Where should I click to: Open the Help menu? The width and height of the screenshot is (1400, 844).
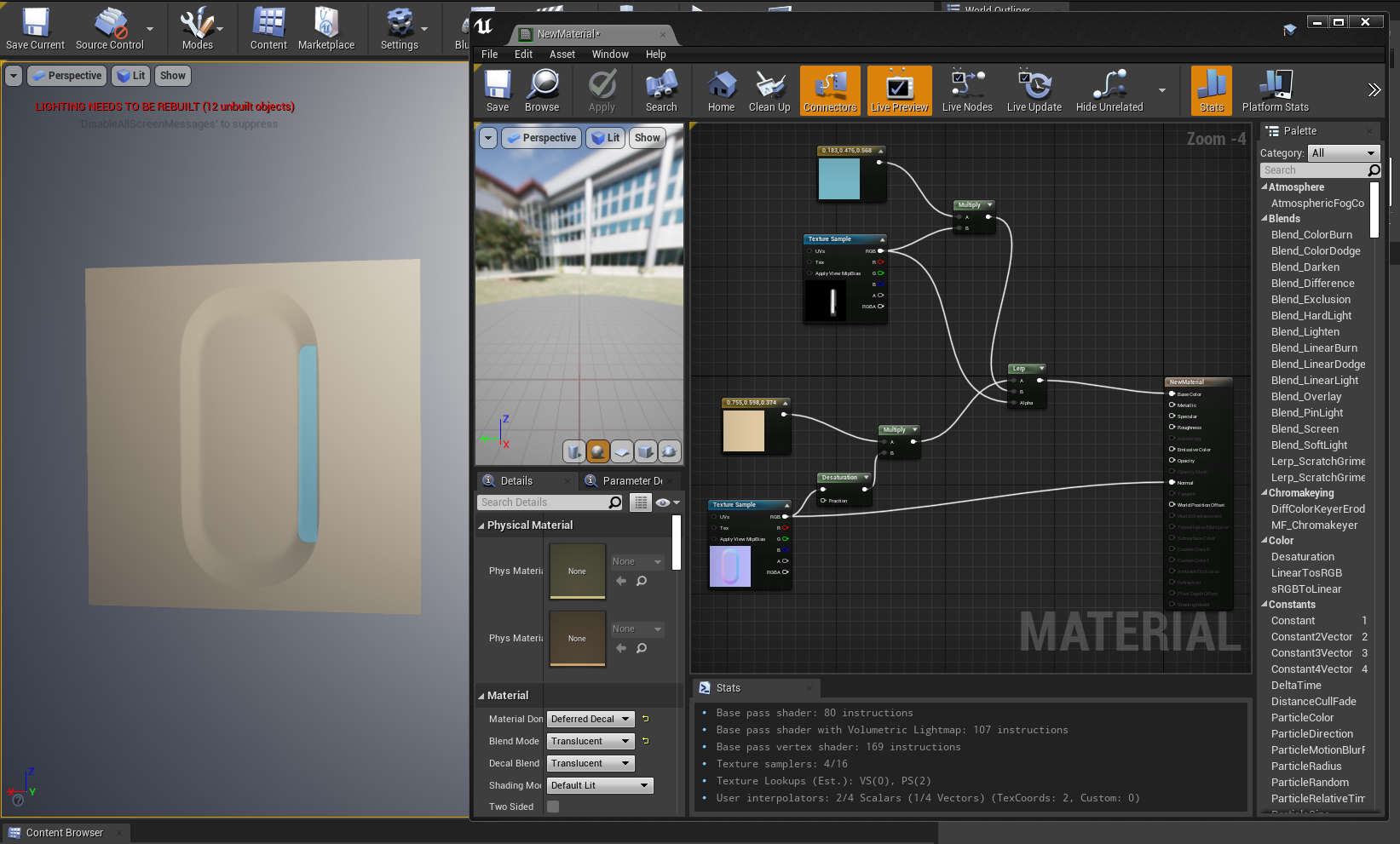[x=656, y=55]
